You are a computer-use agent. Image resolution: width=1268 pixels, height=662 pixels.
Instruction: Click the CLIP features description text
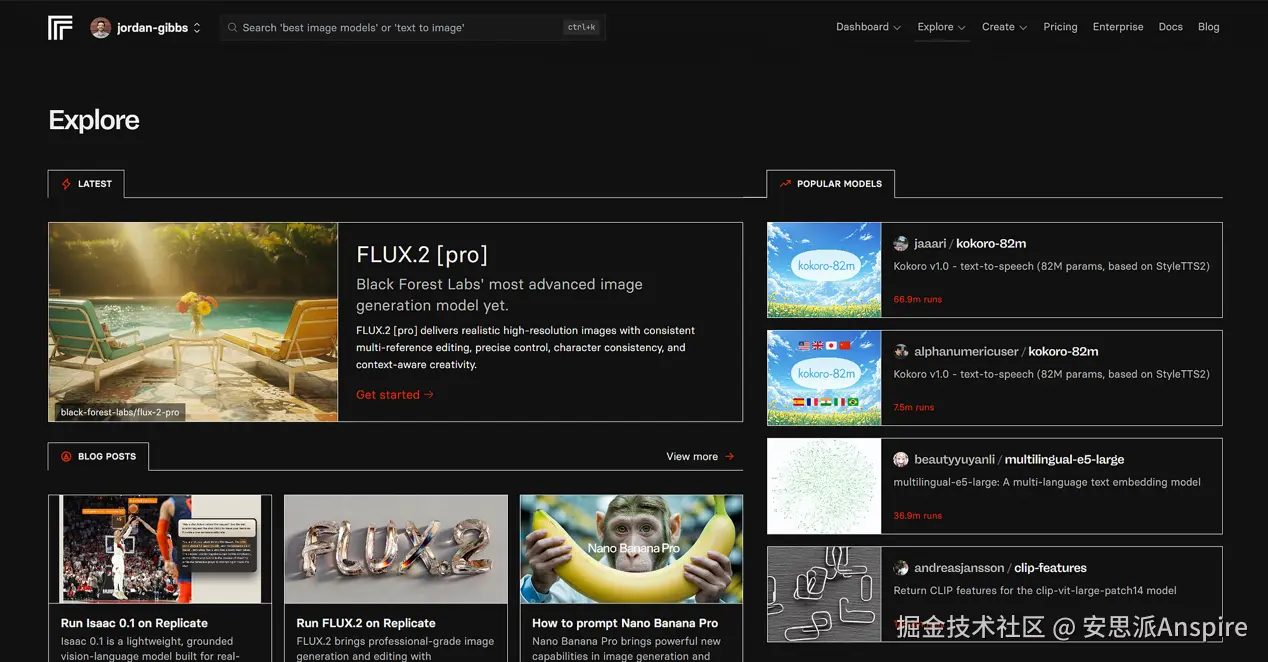[x=1035, y=590]
